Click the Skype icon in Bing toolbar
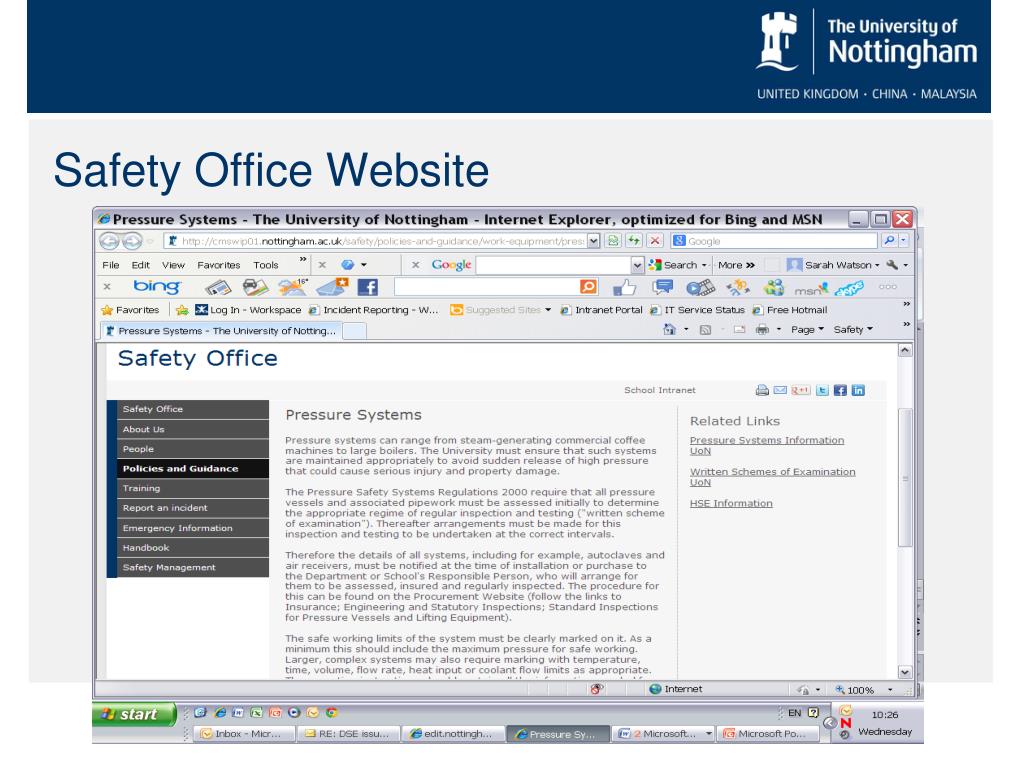The image size is (1024, 768). (x=849, y=288)
